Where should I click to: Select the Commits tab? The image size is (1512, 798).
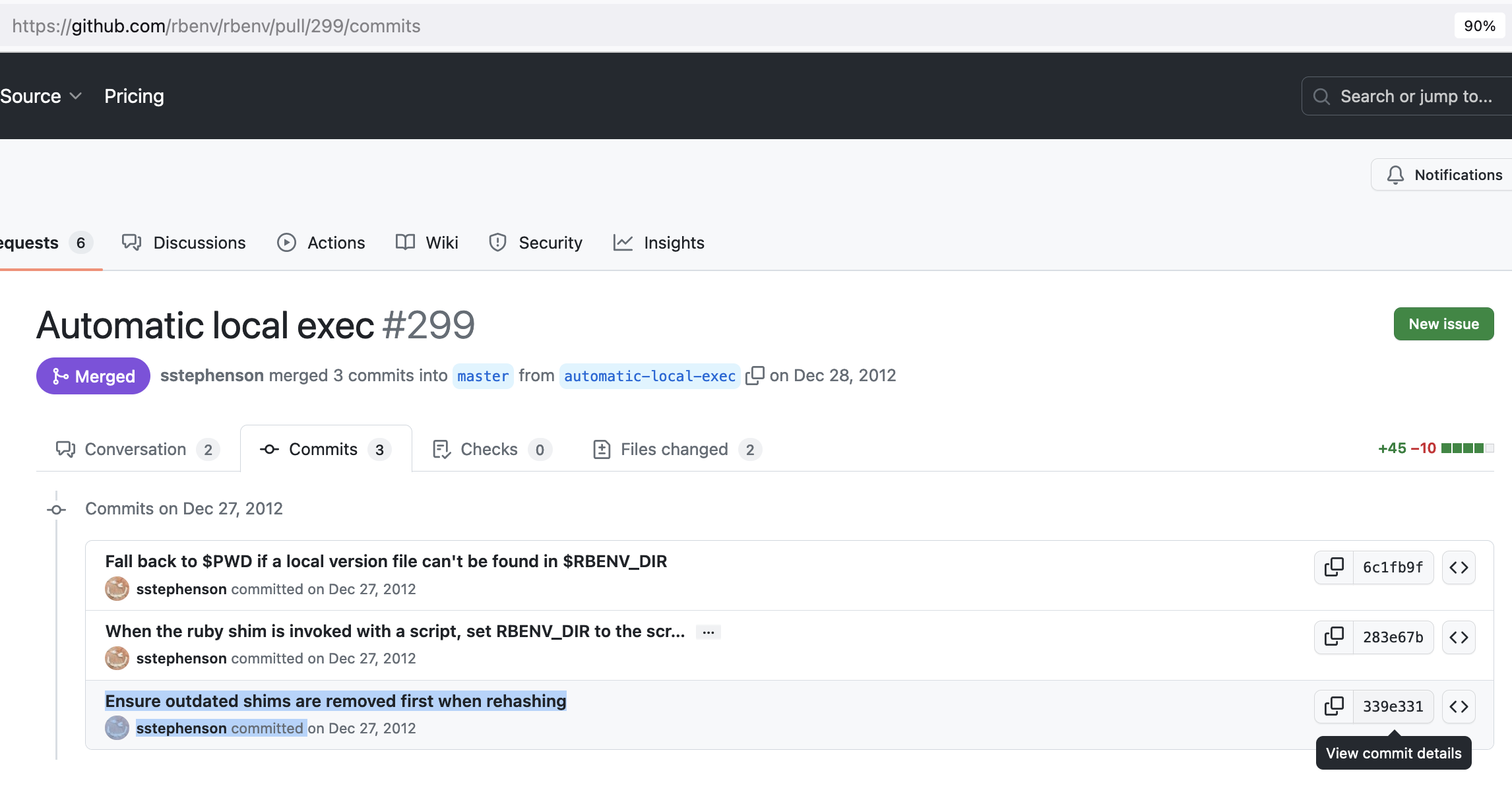tap(326, 449)
